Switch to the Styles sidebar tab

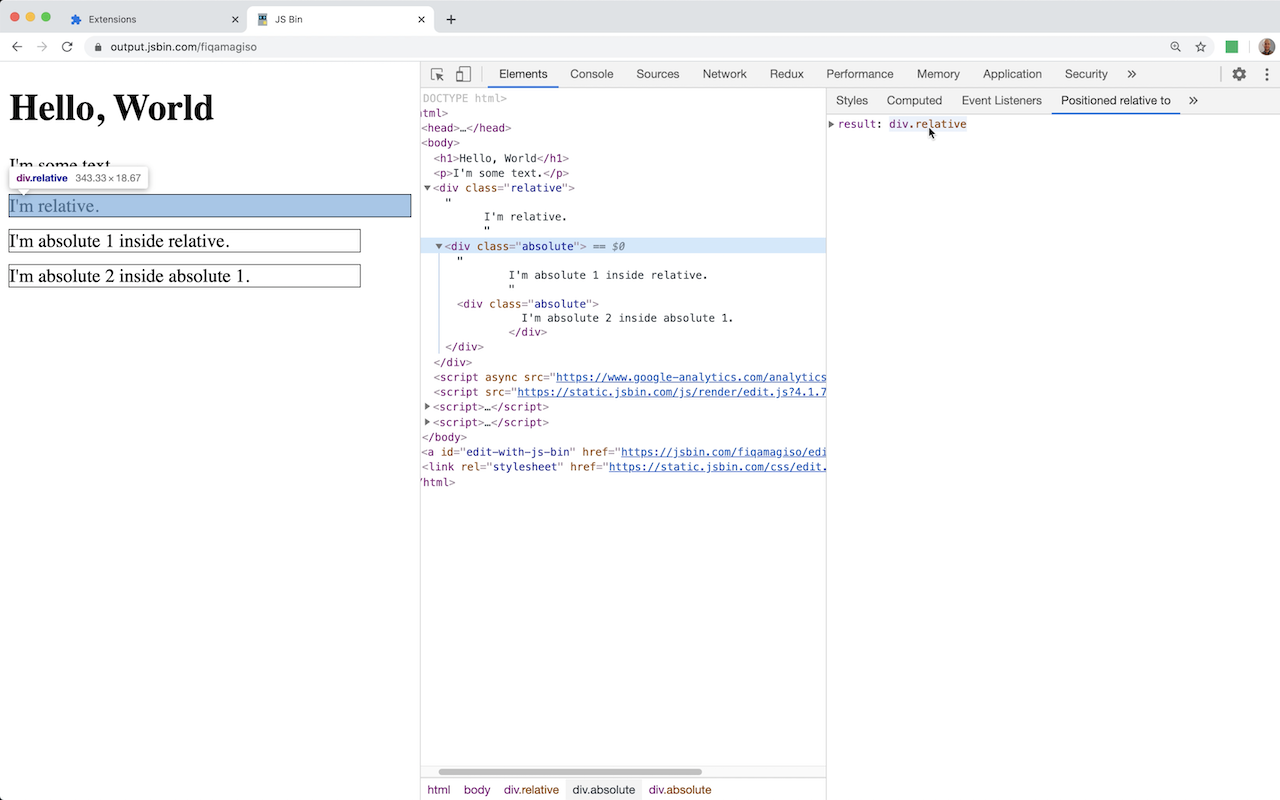click(x=852, y=100)
